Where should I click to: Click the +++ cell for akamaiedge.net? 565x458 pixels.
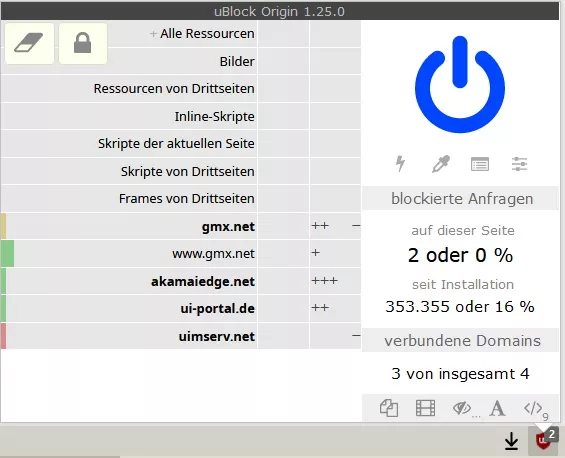[x=335, y=281]
